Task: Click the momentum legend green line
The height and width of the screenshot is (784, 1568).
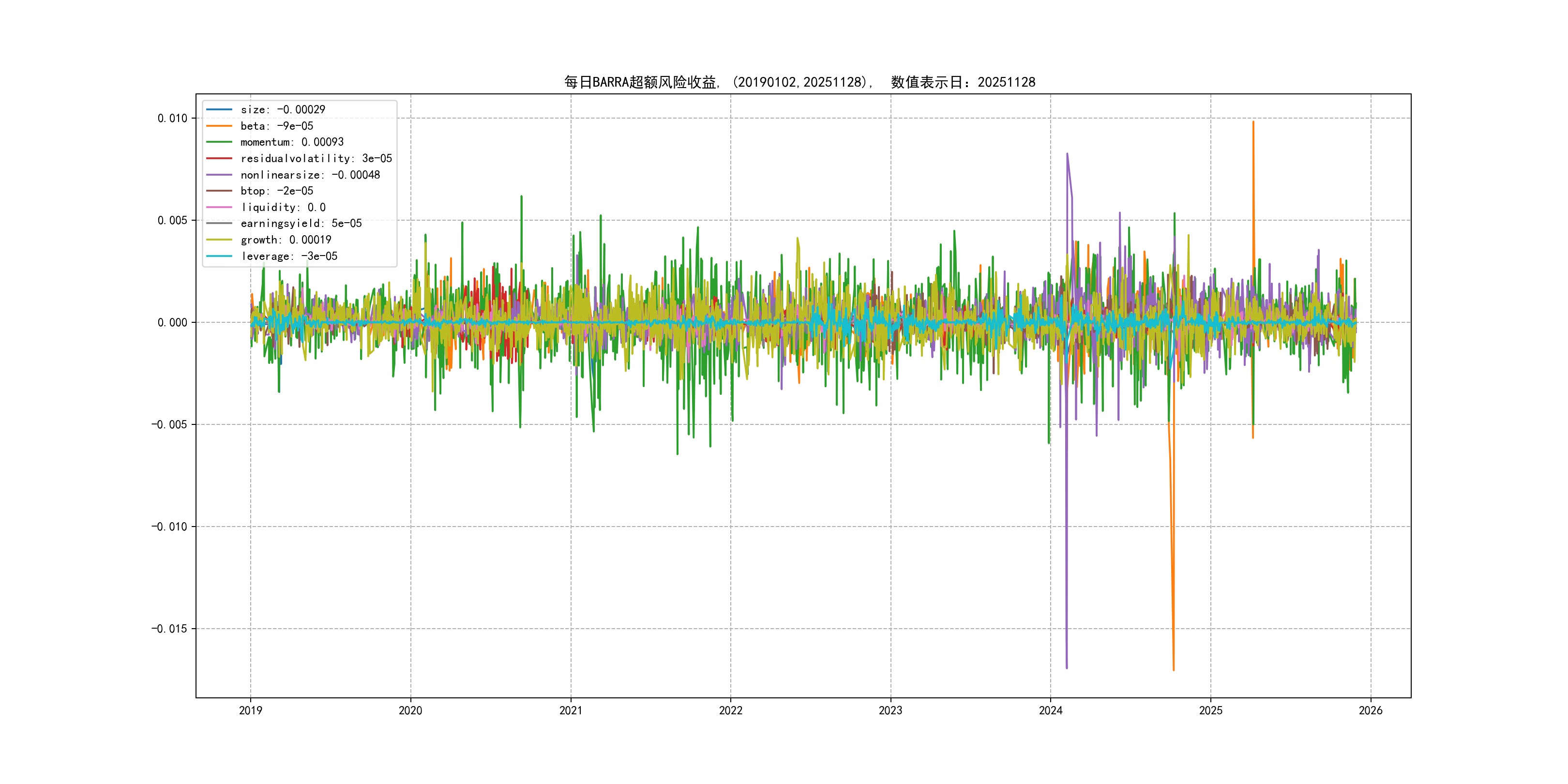Action: click(x=219, y=142)
